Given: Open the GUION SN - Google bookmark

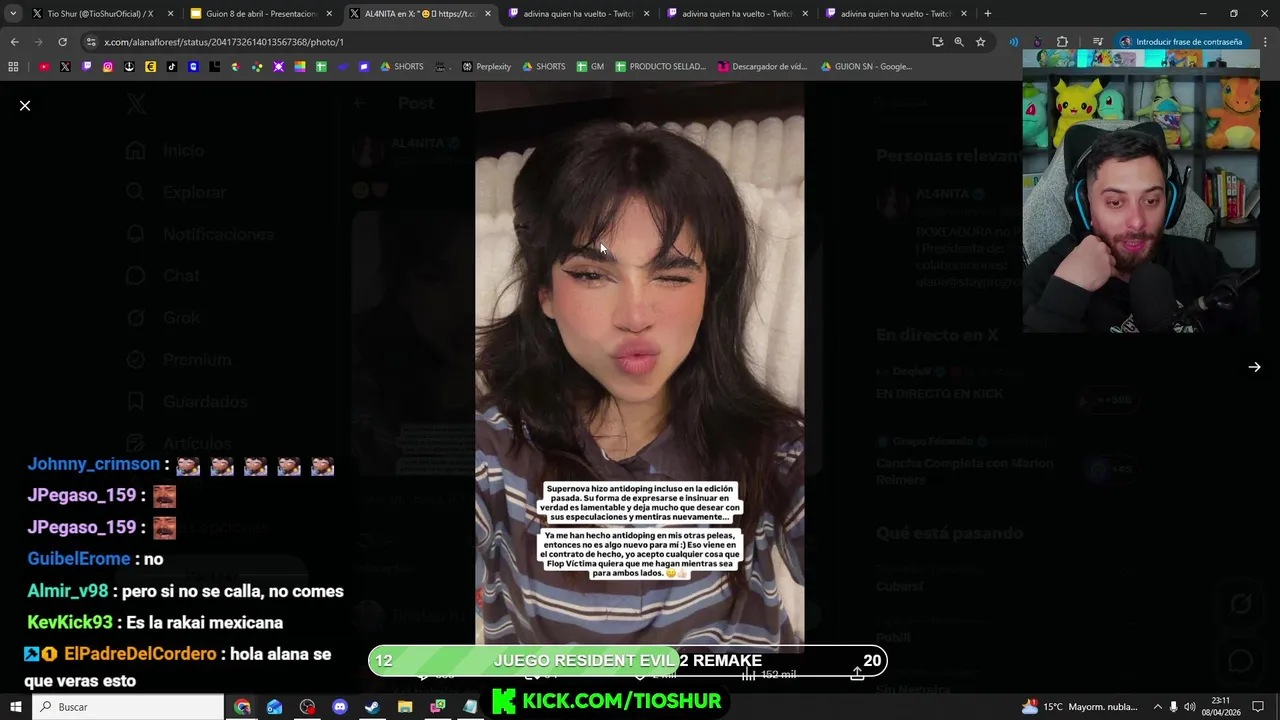Looking at the screenshot, I should point(866,67).
